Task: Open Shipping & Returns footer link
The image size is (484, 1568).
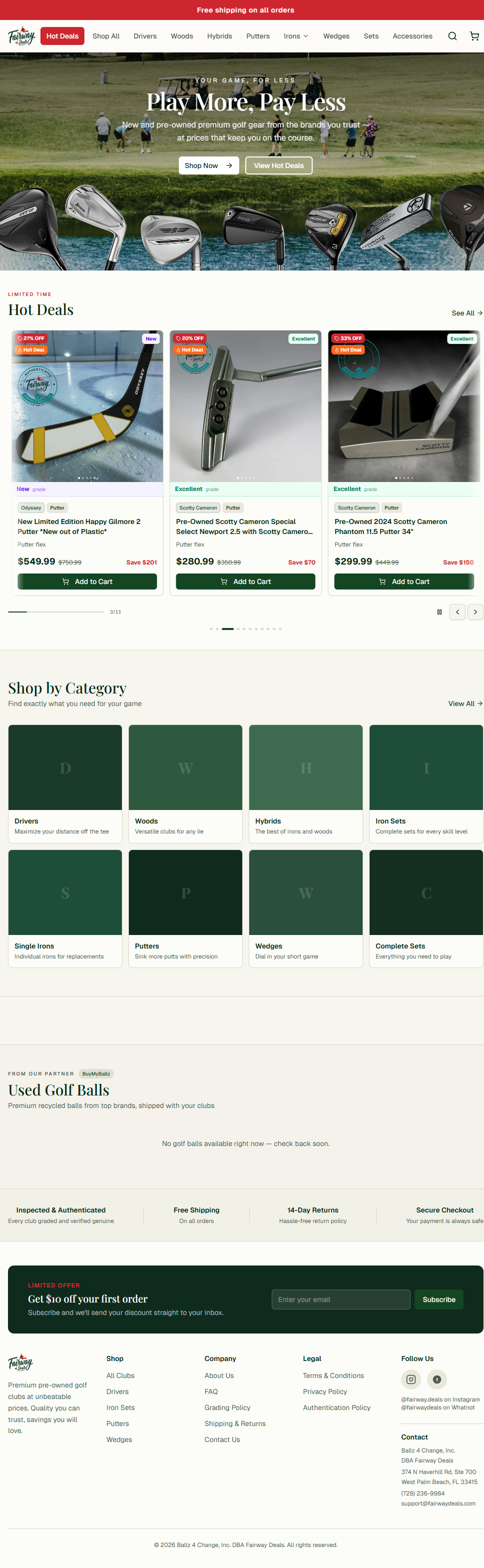Action: [235, 1423]
